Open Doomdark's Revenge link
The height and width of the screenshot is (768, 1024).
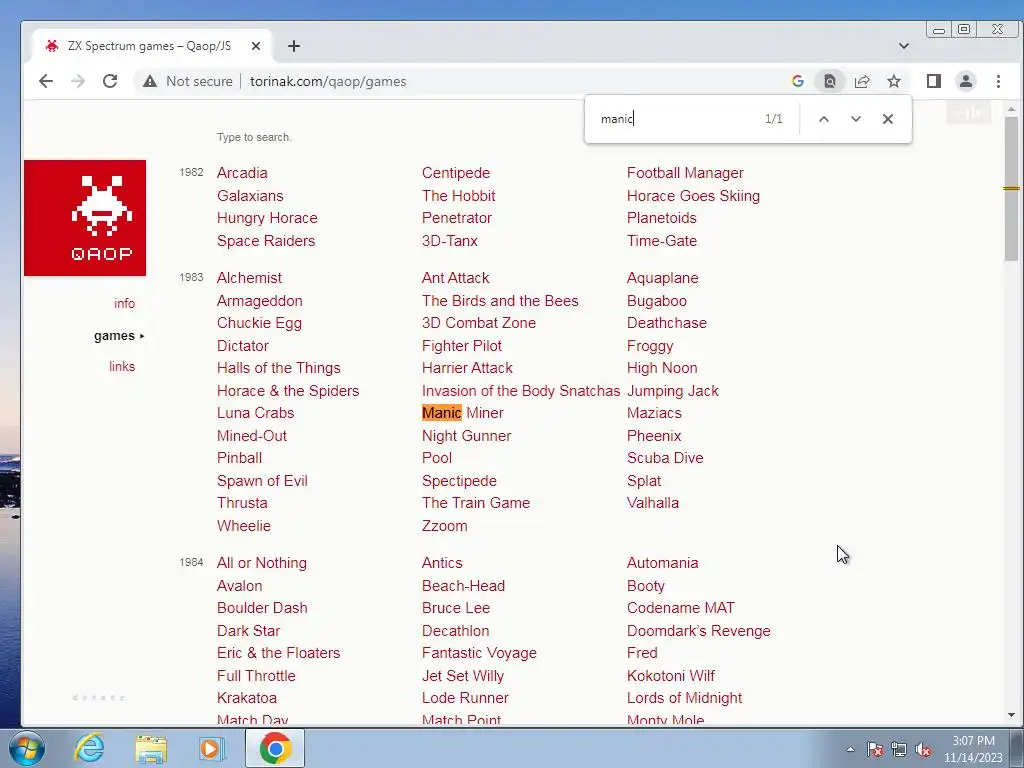(698, 631)
